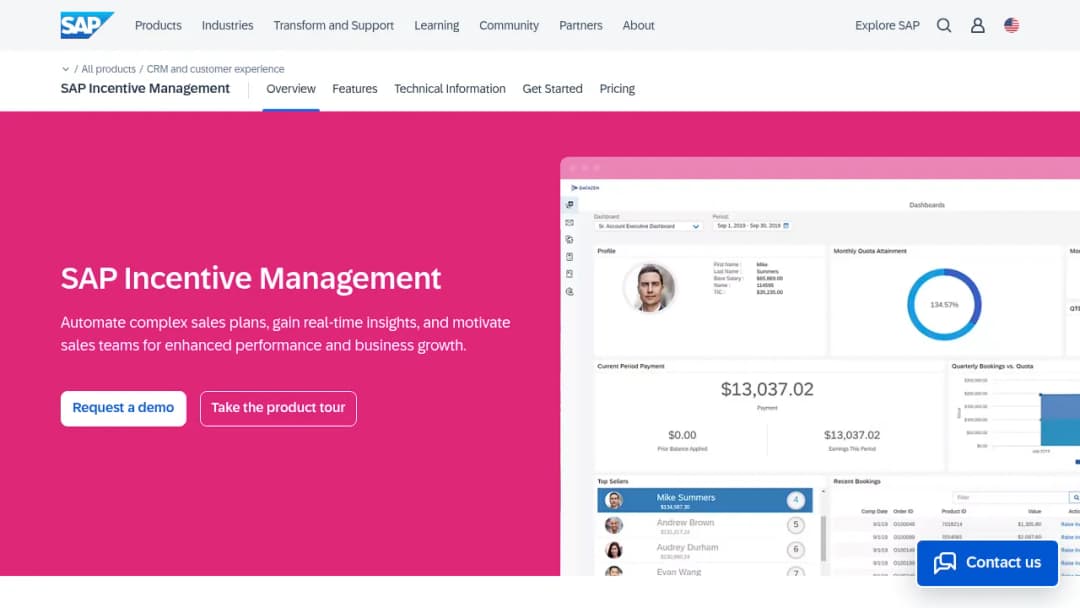Viewport: 1080px width, 608px height.
Task: Select the Overview tab
Action: coord(291,89)
